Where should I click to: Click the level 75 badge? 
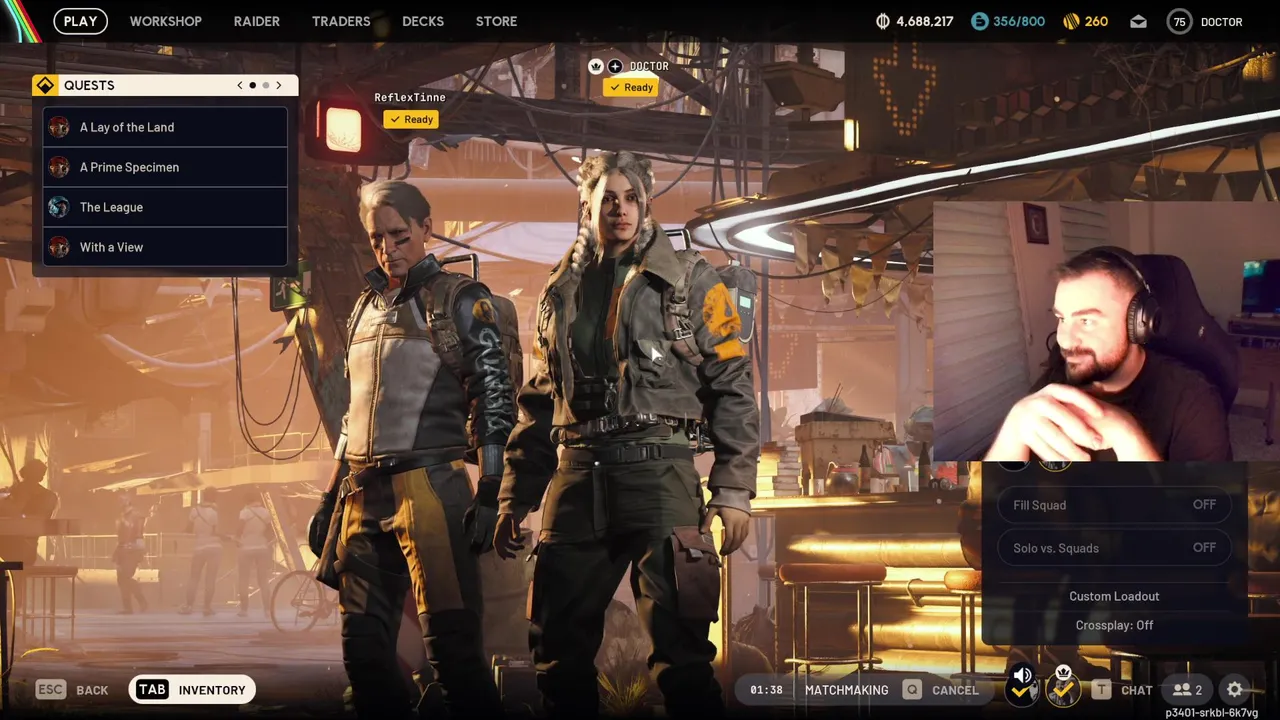coord(1180,21)
